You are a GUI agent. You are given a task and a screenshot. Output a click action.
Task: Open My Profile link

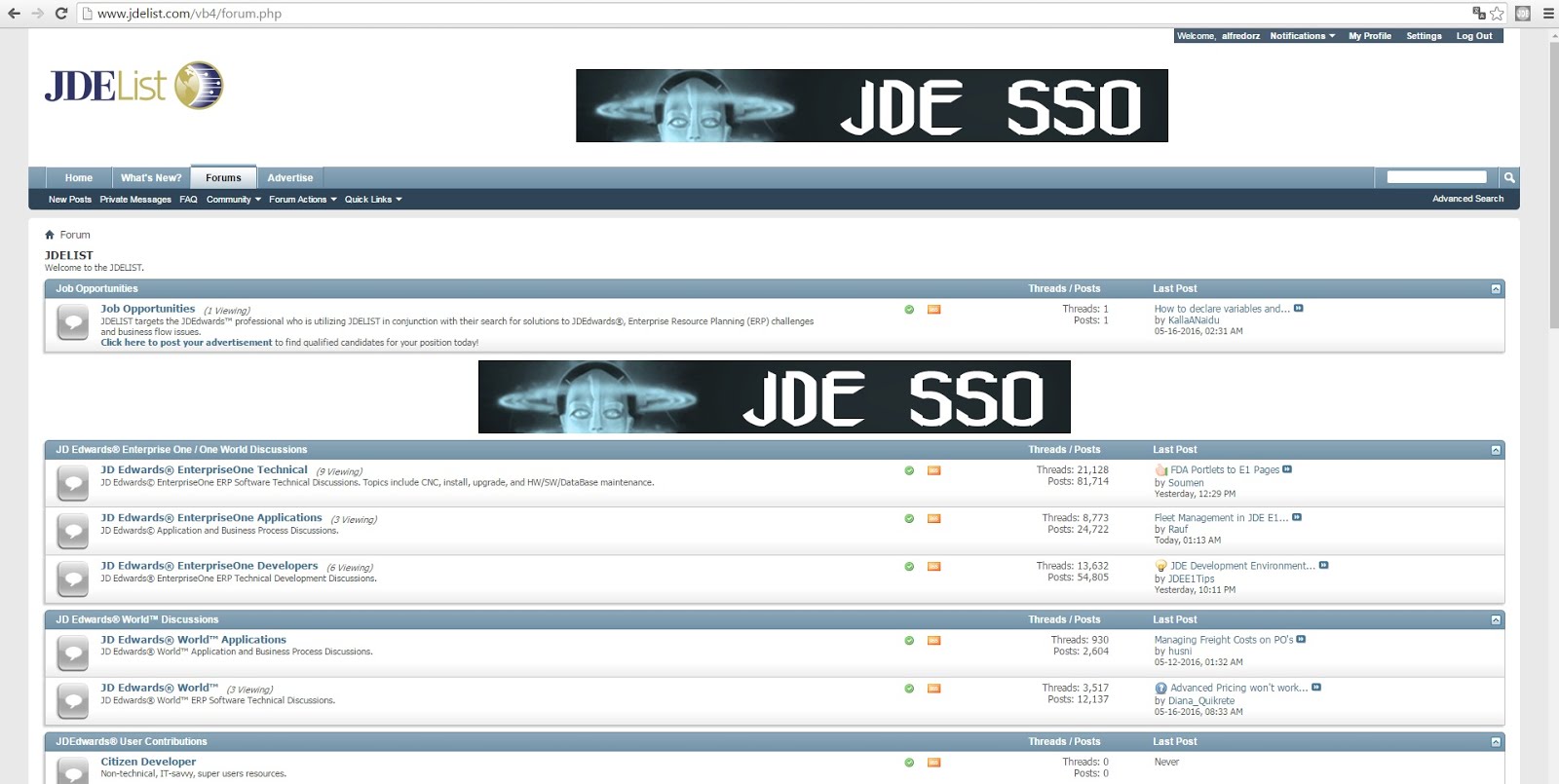tap(1370, 36)
